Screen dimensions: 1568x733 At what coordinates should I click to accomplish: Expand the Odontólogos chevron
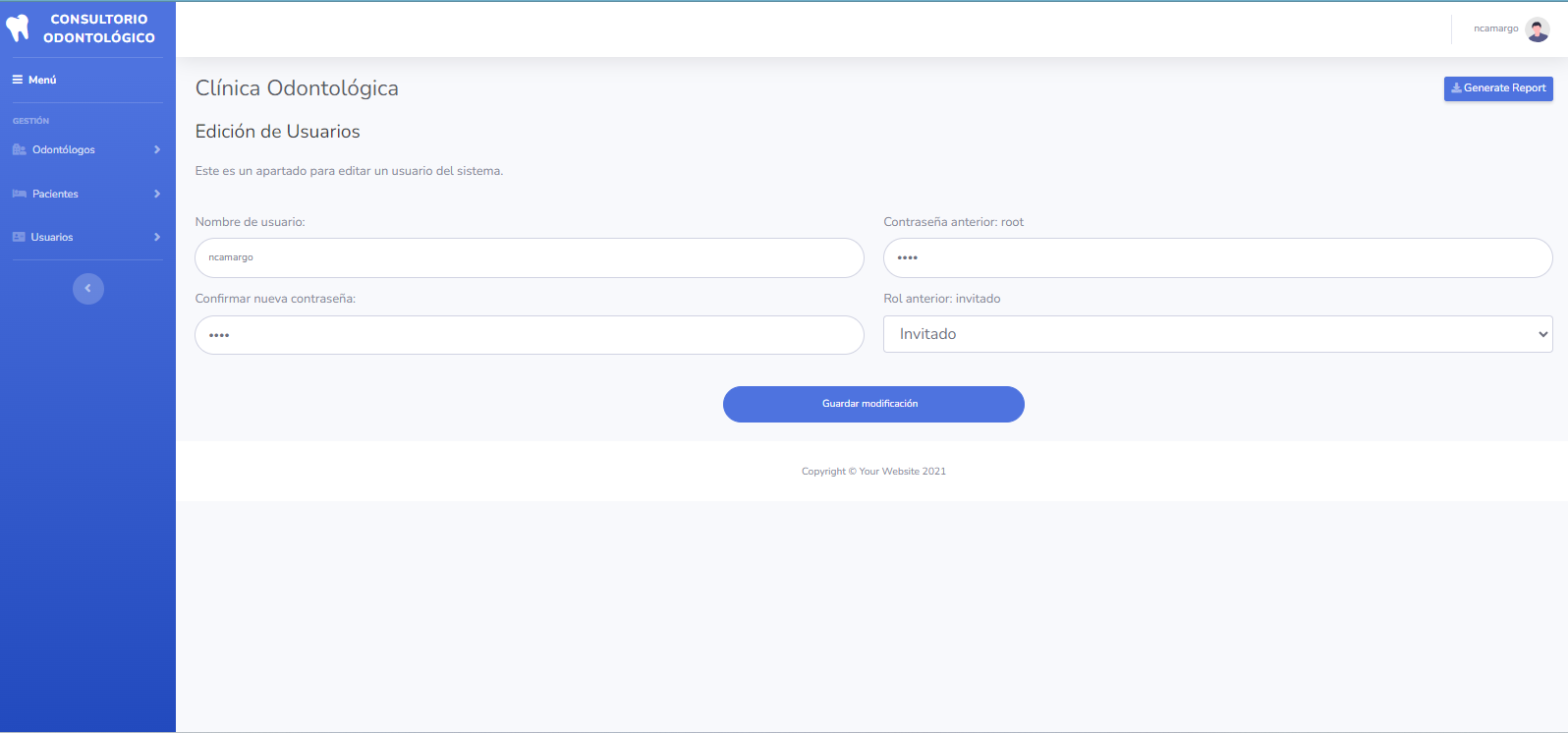click(157, 149)
